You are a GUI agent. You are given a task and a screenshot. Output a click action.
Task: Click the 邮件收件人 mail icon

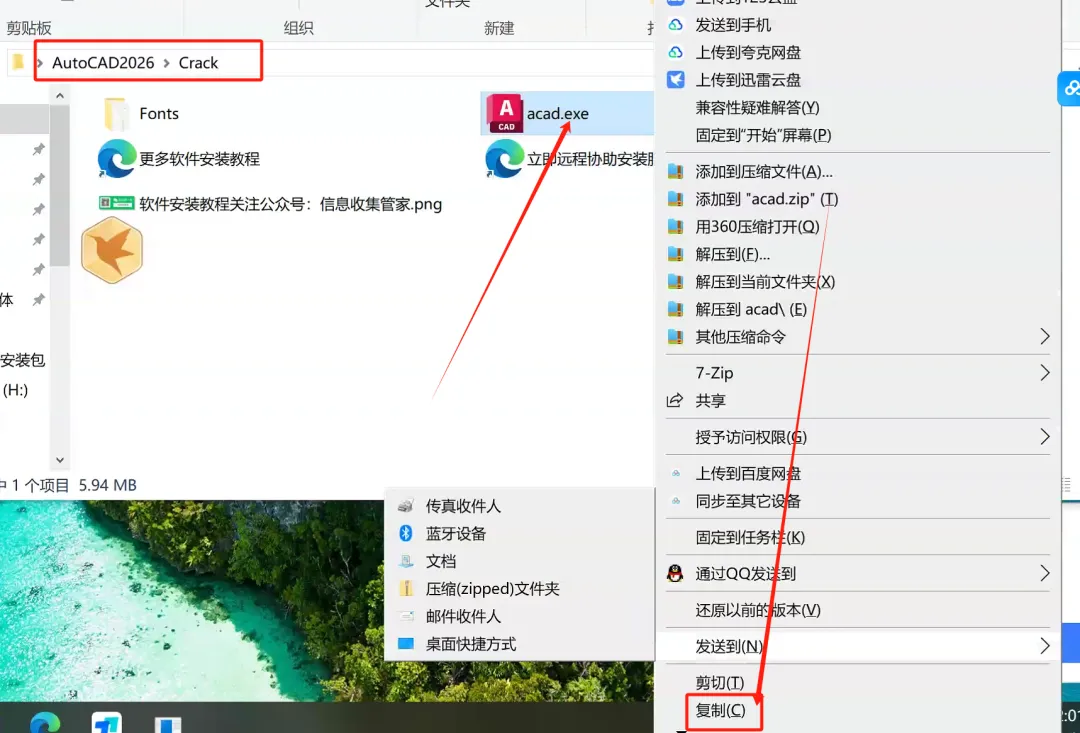(x=406, y=616)
